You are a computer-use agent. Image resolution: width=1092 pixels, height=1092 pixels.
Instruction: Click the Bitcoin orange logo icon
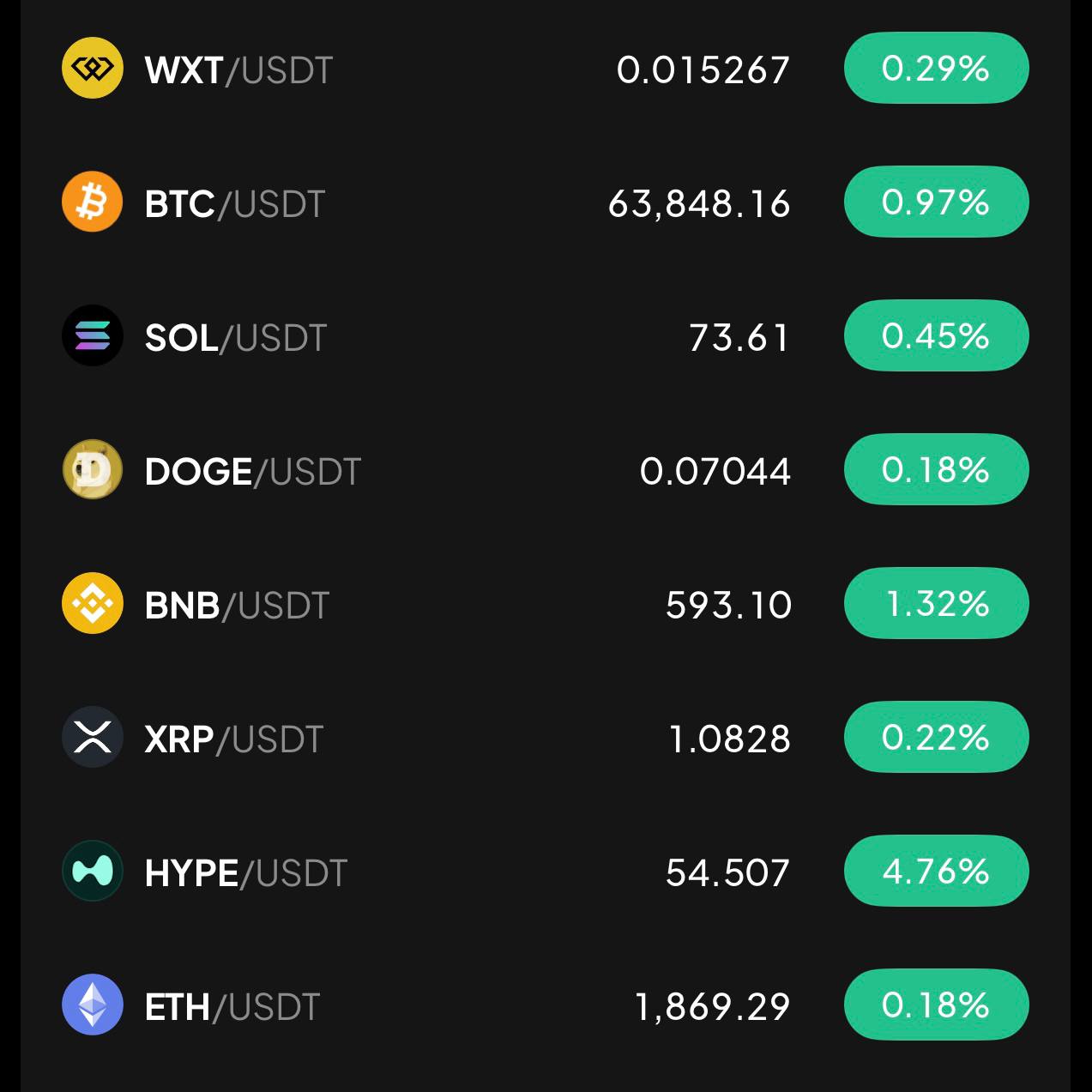[93, 202]
